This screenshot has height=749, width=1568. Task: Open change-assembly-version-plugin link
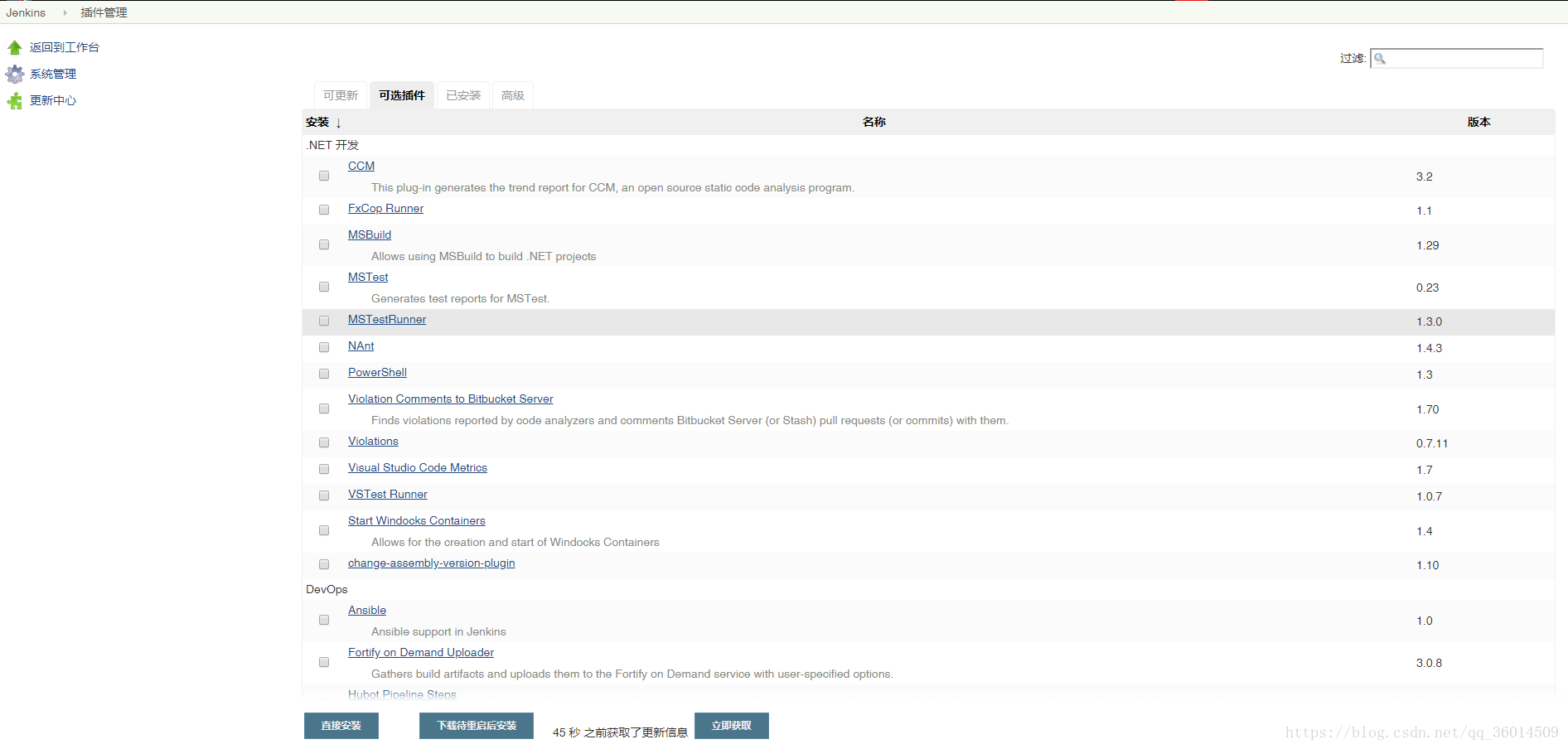point(432,563)
